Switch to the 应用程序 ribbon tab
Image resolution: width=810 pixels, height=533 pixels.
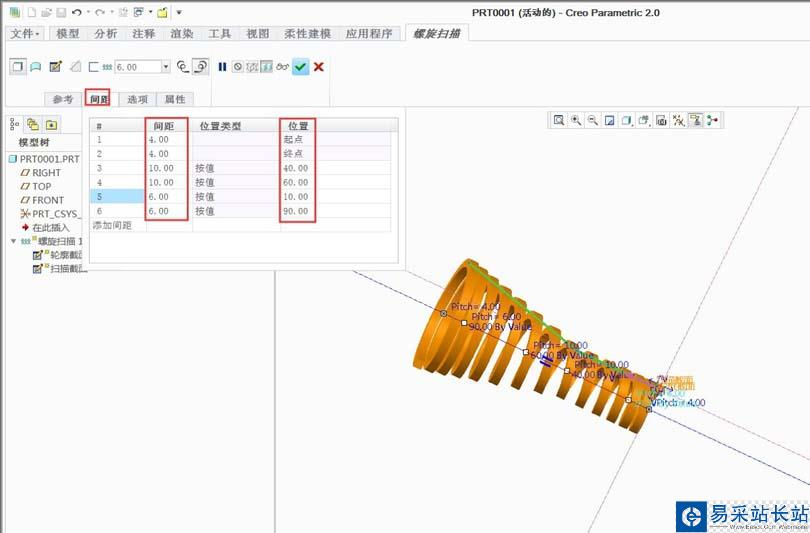click(369, 34)
